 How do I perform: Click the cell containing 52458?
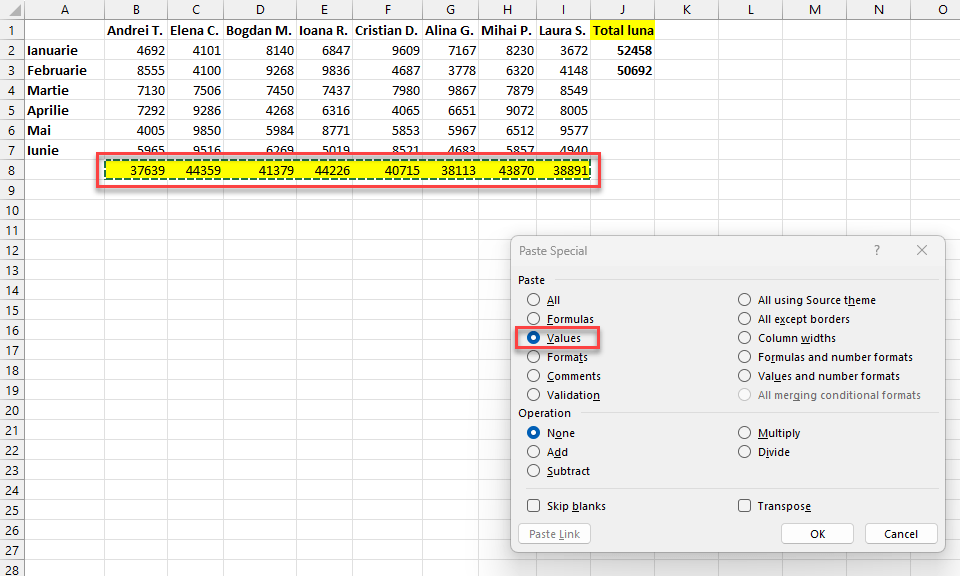coord(622,50)
